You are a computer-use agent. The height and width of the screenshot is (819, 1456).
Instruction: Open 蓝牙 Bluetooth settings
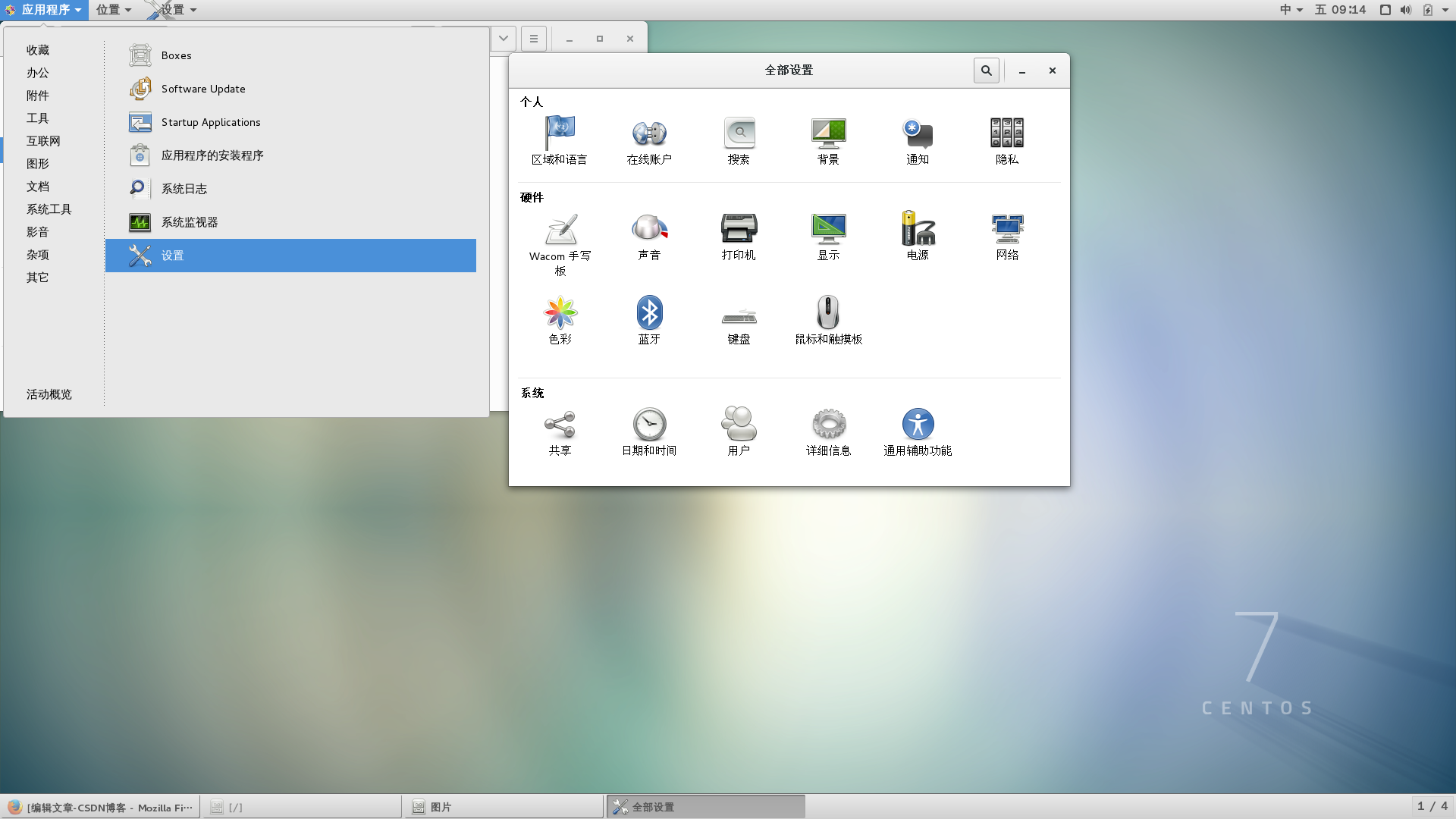[x=649, y=313]
